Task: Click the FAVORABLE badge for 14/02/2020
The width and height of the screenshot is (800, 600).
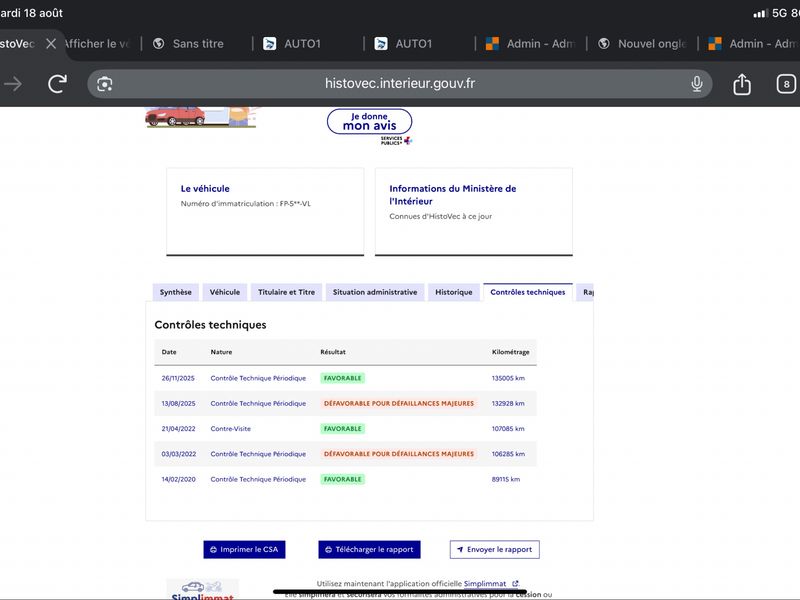Action: click(342, 479)
